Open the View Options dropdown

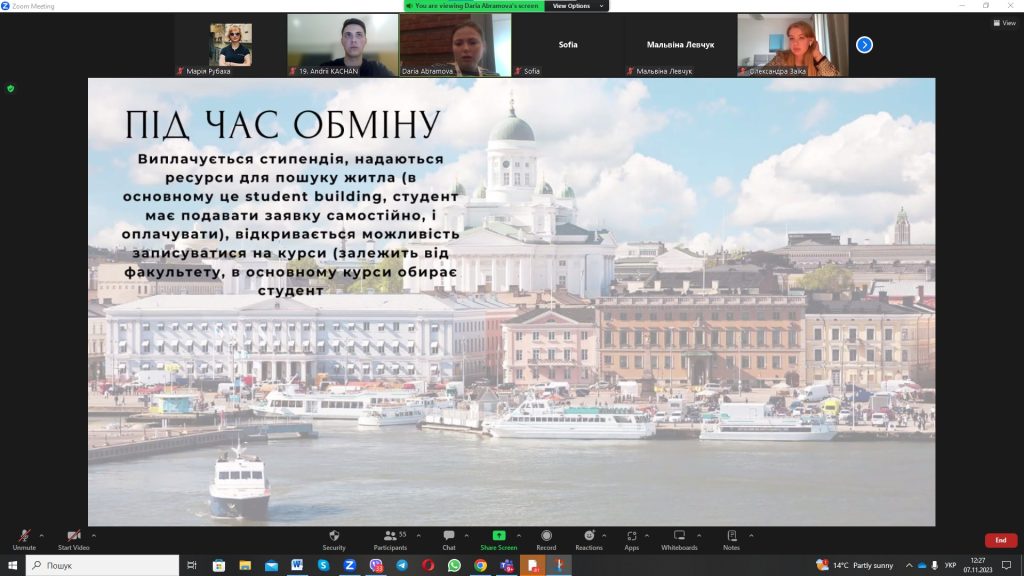576,6
